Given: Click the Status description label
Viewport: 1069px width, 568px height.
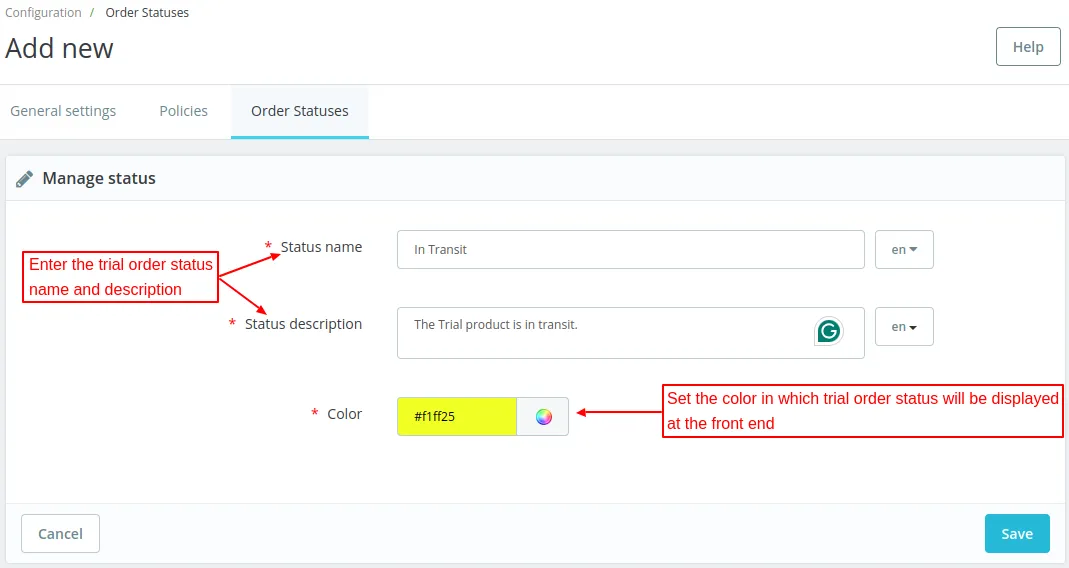Looking at the screenshot, I should [303, 324].
